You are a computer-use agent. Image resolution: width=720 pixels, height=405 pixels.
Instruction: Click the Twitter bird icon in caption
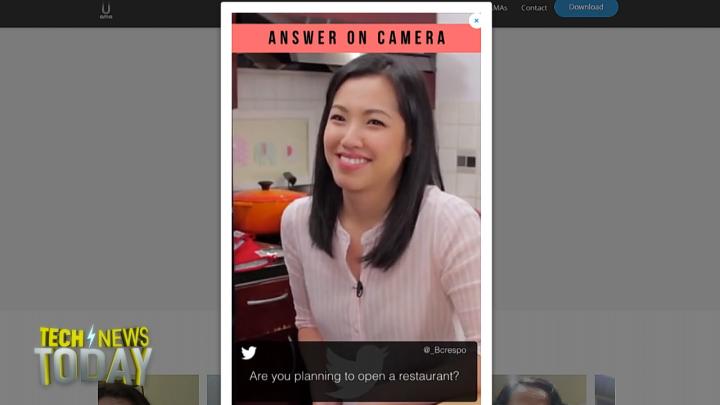tap(249, 352)
